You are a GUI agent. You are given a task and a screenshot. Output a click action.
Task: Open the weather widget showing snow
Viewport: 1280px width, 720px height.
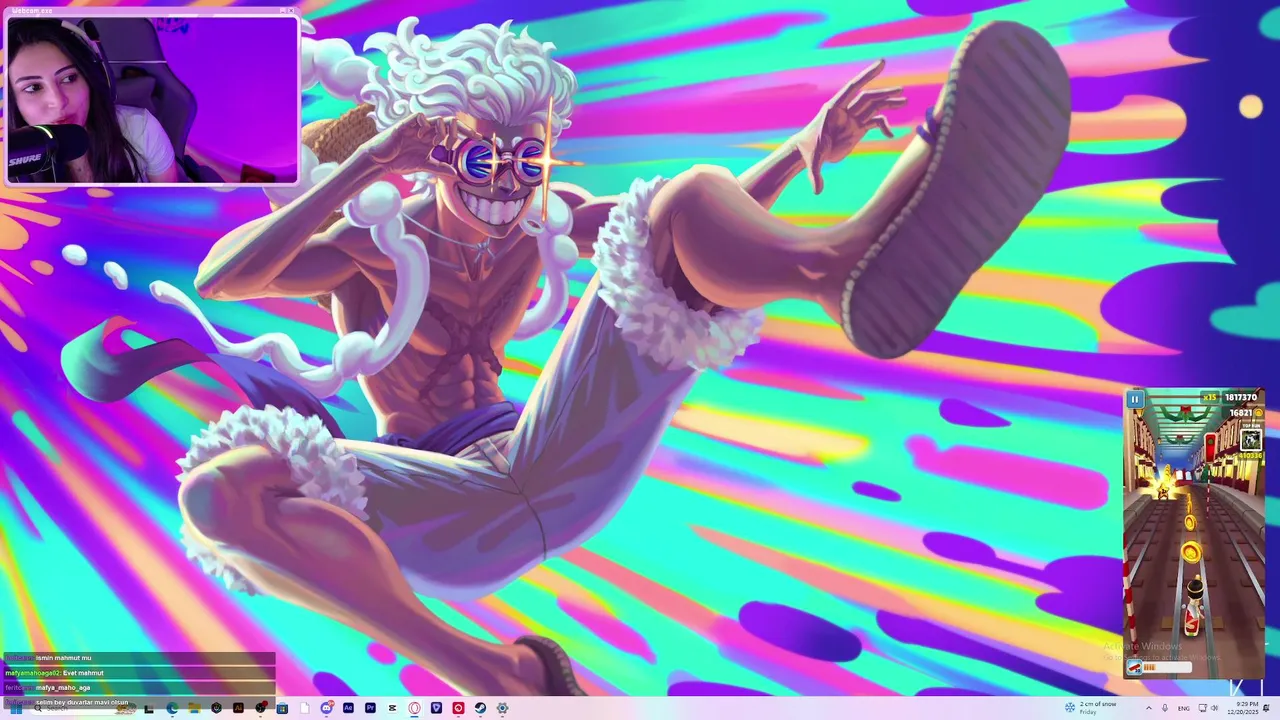point(1090,708)
